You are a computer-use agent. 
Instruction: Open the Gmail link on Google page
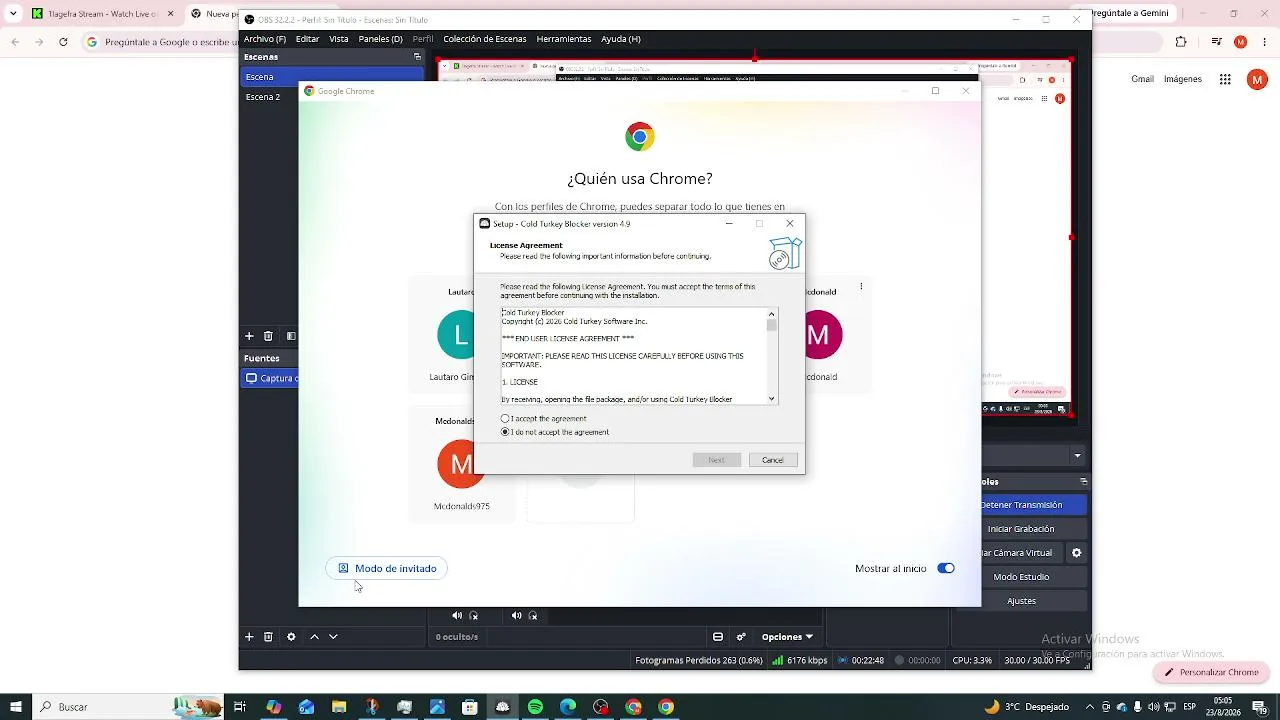pyautogui.click(x=1142, y=79)
